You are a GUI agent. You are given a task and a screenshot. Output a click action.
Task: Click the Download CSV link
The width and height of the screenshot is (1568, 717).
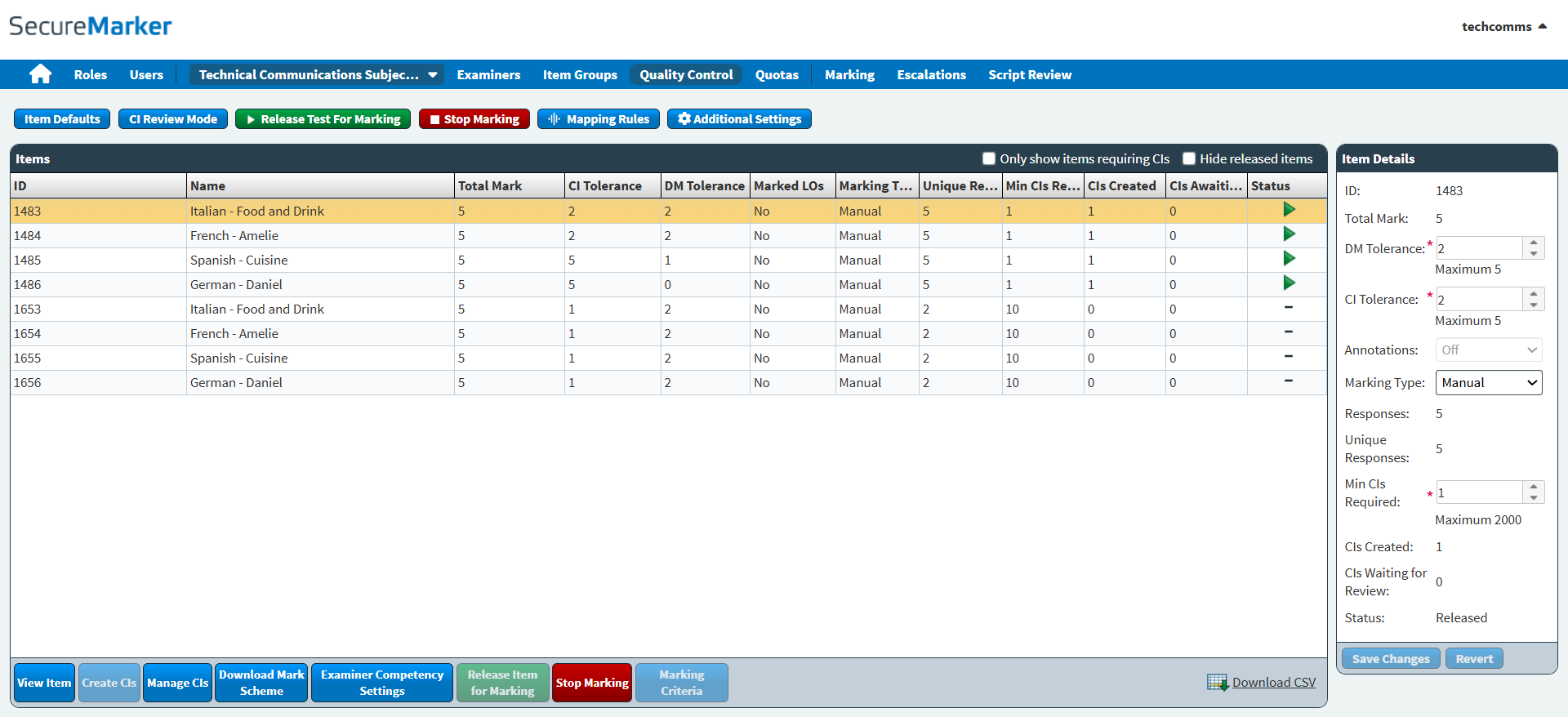coord(1273,683)
